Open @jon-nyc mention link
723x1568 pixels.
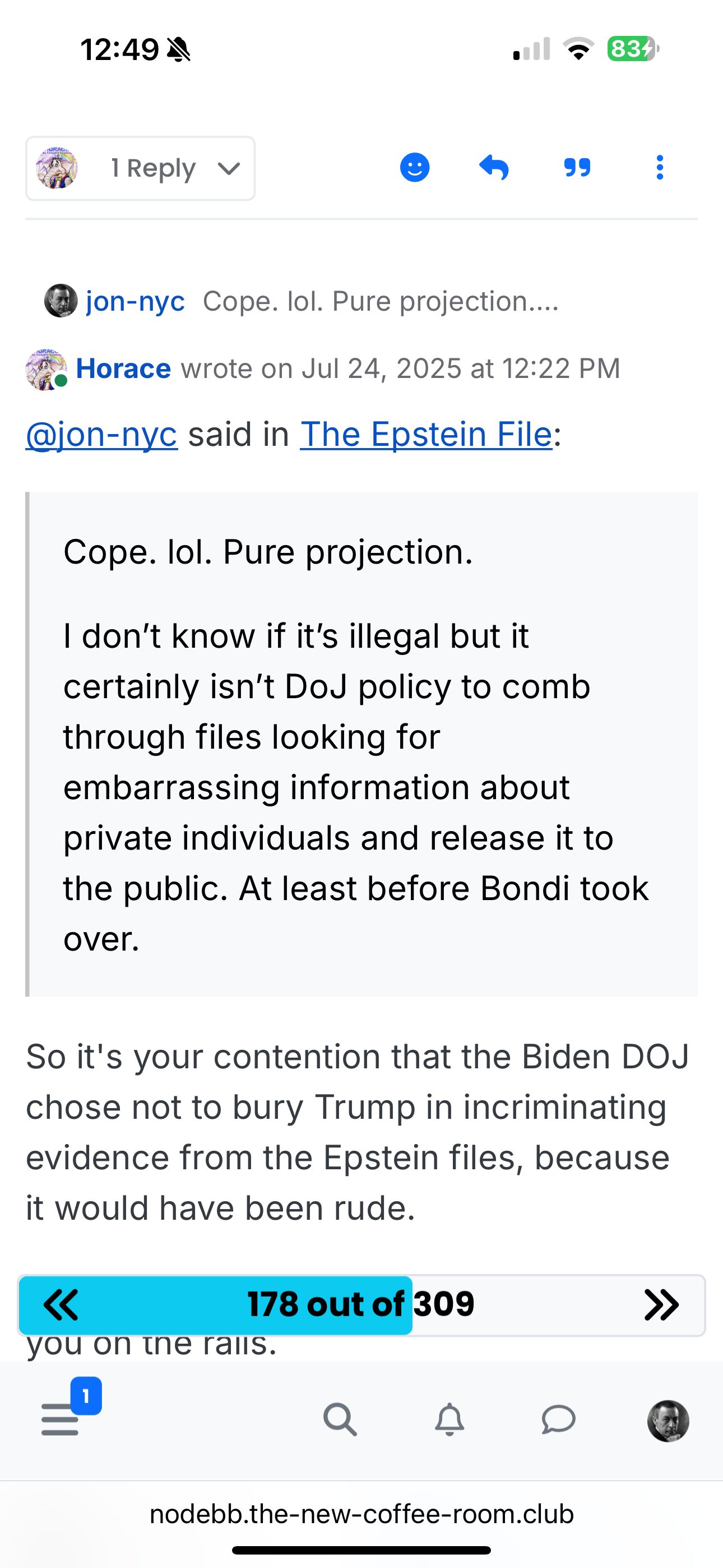[101, 435]
